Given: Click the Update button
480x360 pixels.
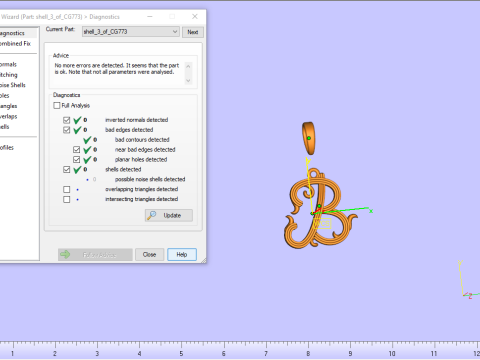Looking at the screenshot, I should 169,215.
